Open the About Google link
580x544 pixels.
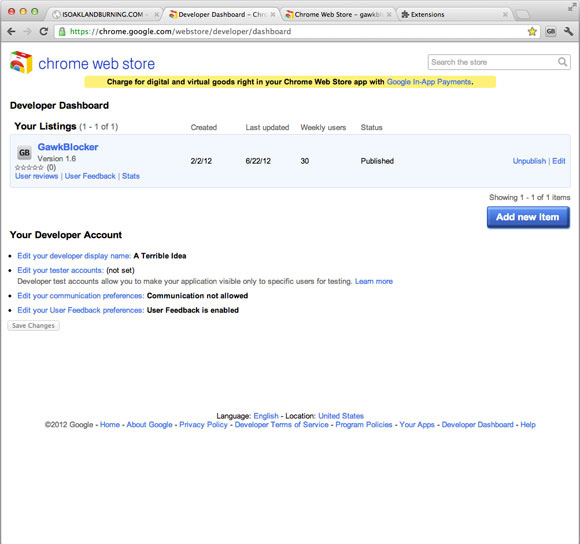click(149, 425)
